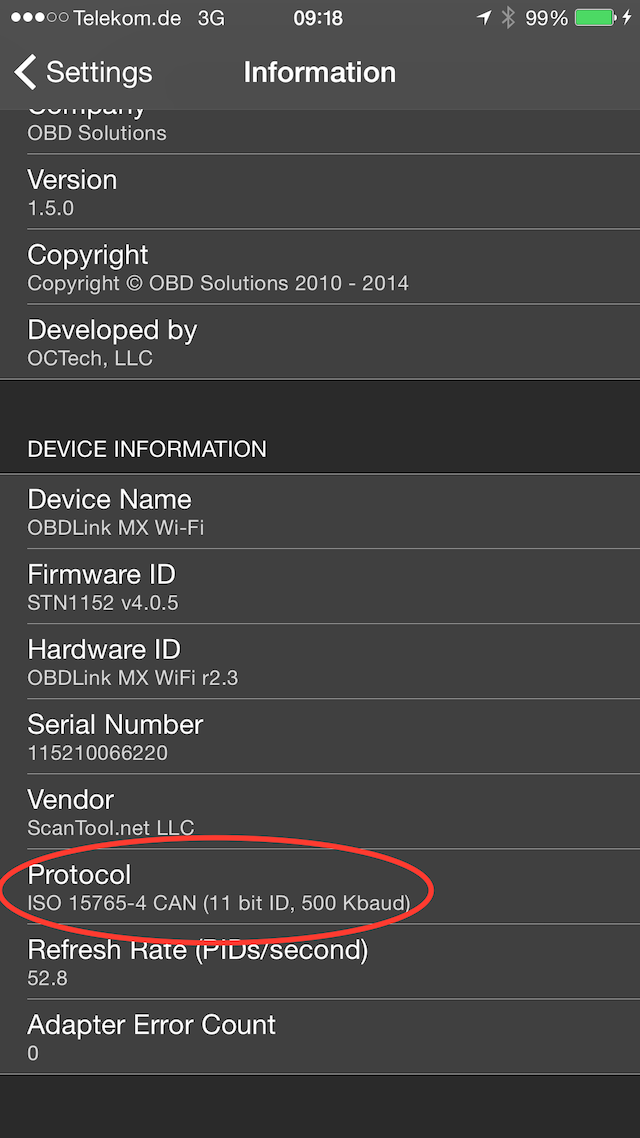Tap the Information title
This screenshot has width=640, height=1138.
coord(319,72)
